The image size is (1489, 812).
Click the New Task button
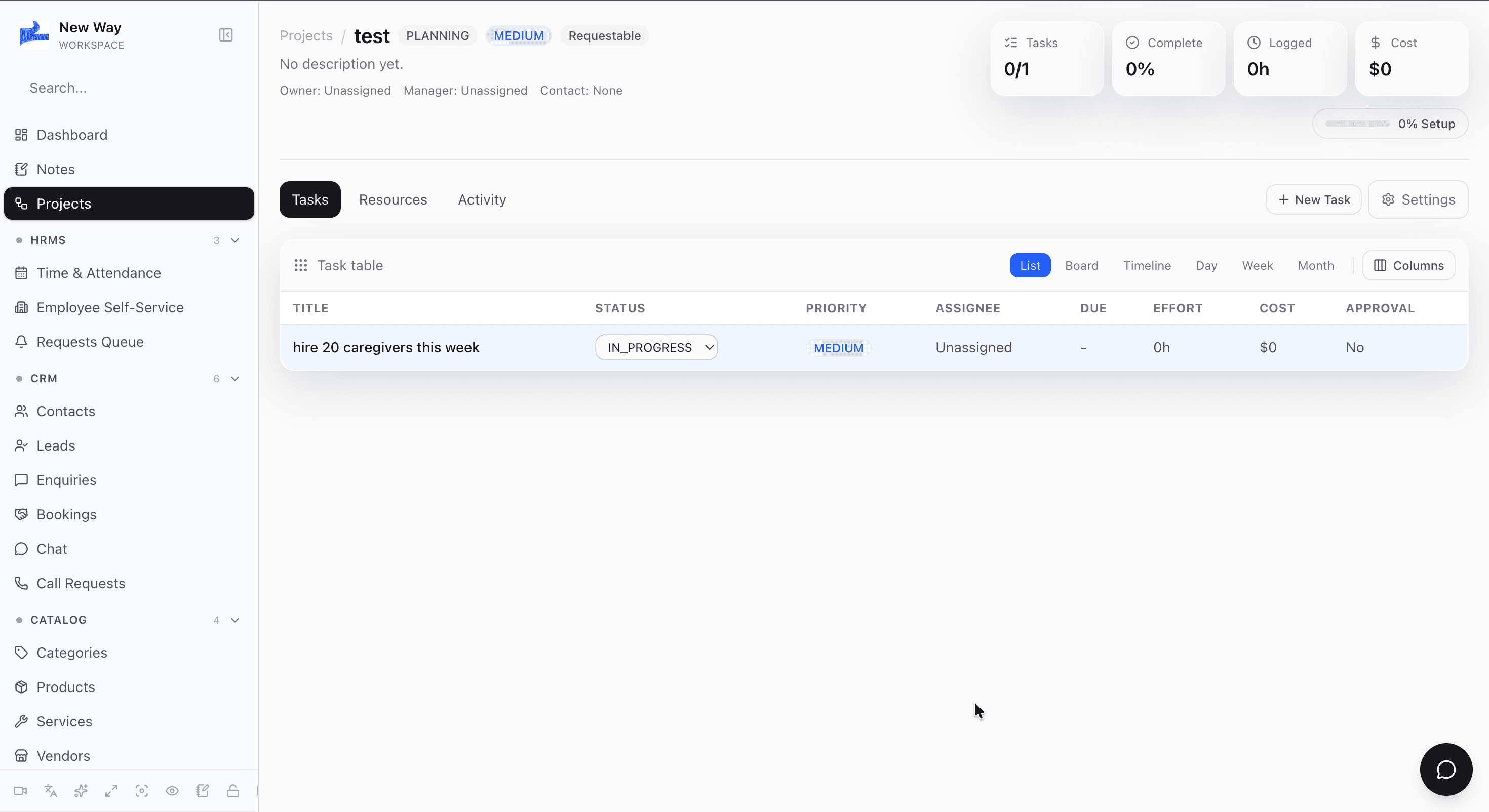click(x=1313, y=199)
